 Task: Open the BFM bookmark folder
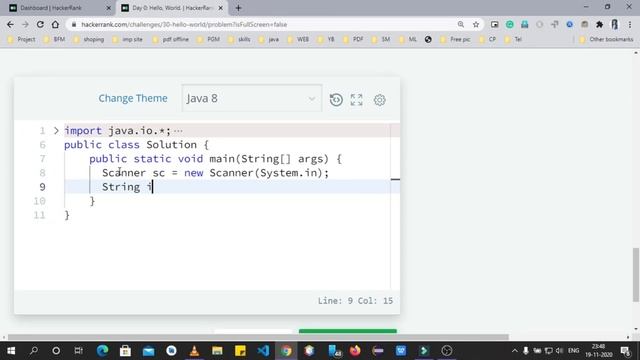[54, 39]
